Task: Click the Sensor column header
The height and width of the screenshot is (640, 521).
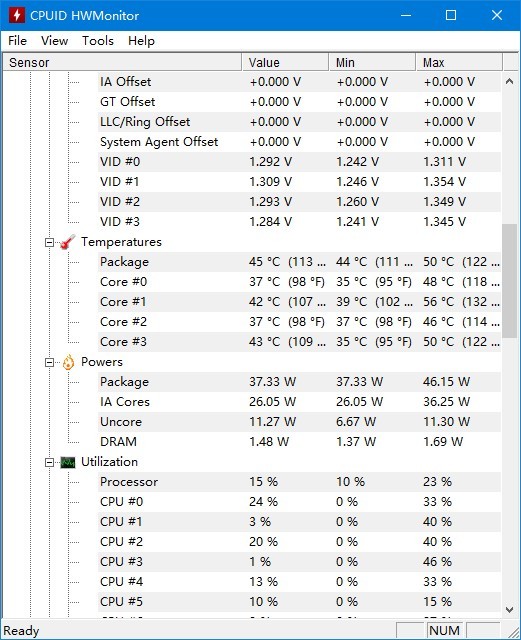Action: point(122,62)
